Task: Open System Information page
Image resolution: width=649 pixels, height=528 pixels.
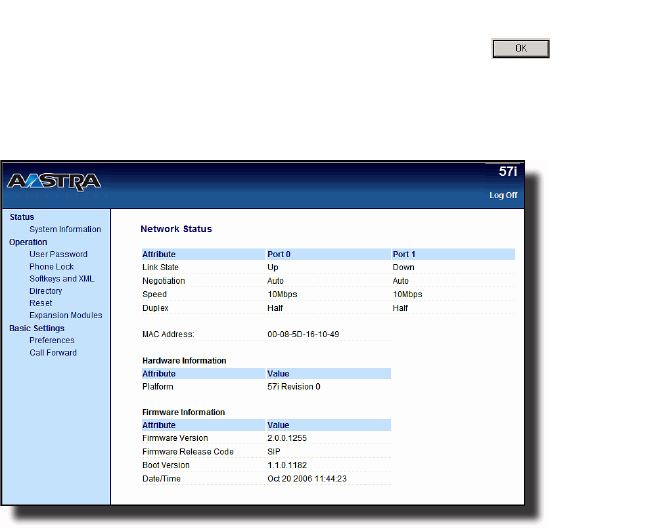Action: pyautogui.click(x=65, y=229)
